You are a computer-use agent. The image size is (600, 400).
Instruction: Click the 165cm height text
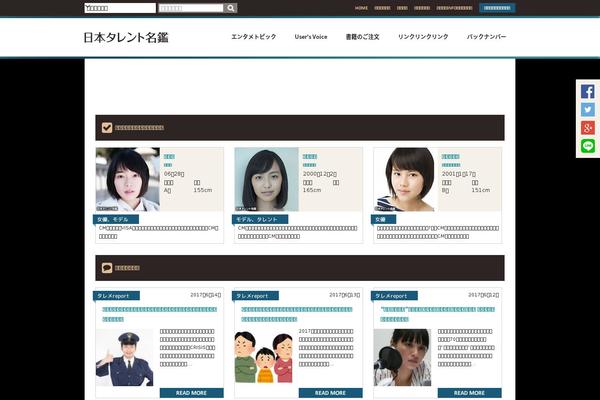point(312,190)
